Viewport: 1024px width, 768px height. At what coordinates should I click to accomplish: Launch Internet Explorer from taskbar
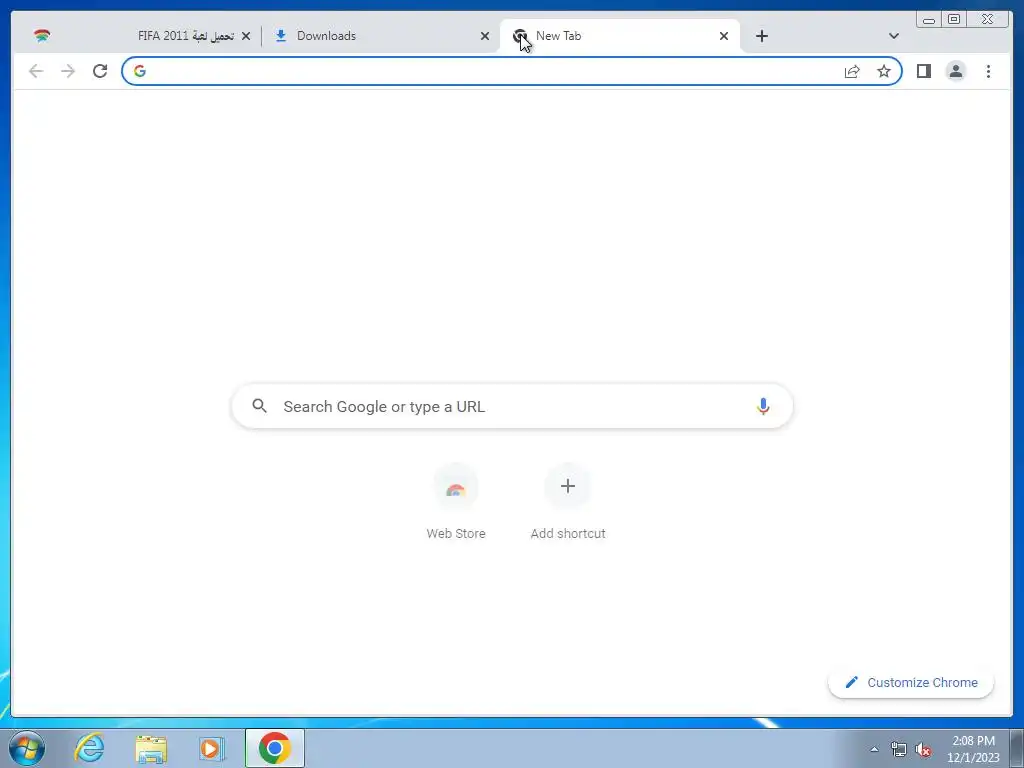[89, 748]
